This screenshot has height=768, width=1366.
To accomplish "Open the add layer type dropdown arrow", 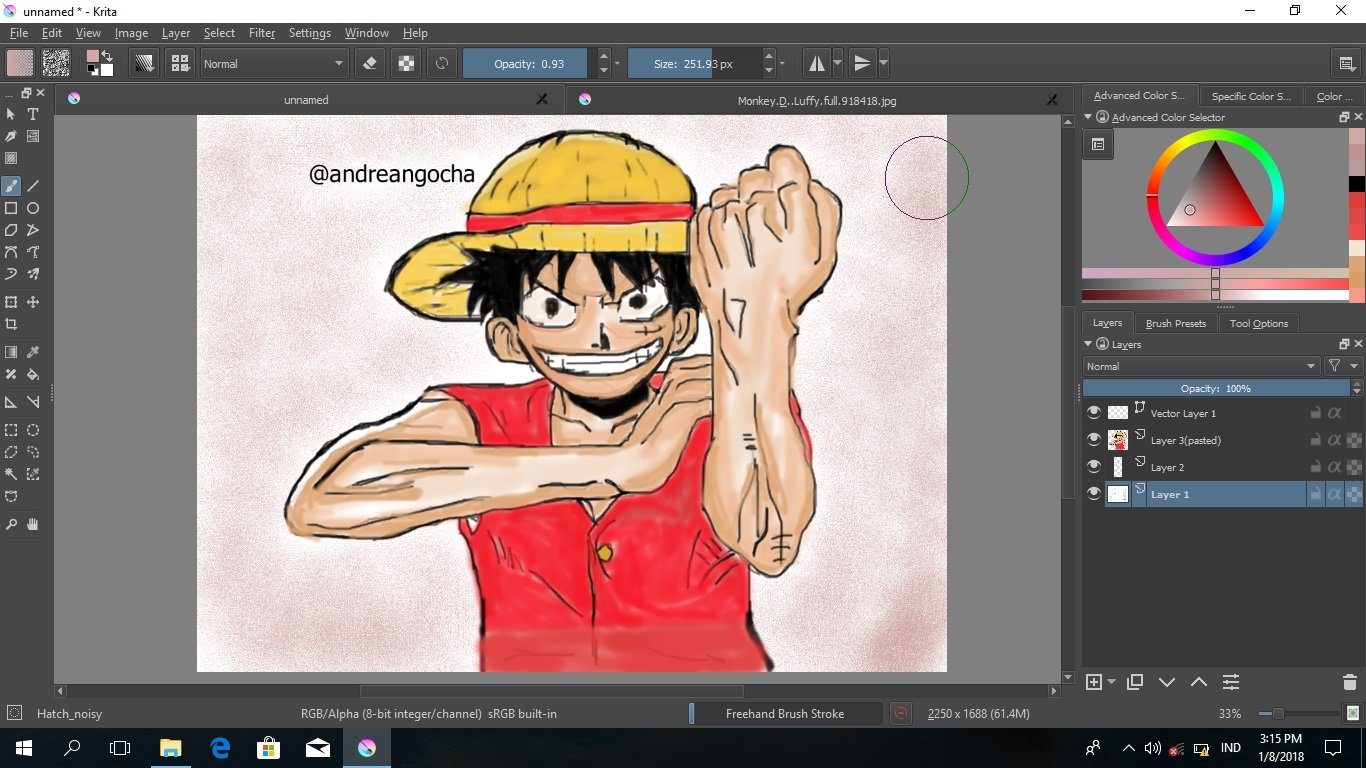I will point(1112,682).
